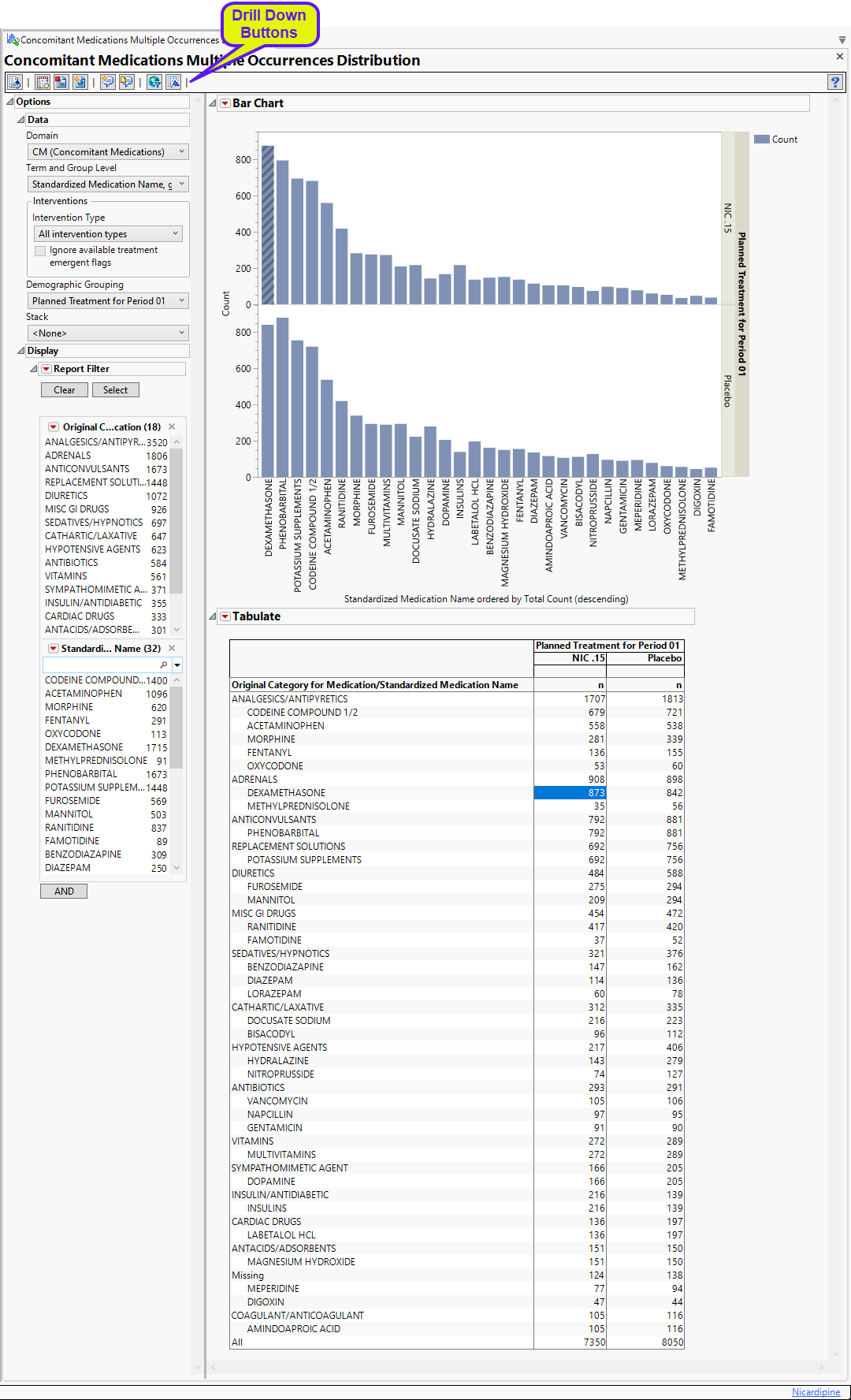Open the Intervention Type dropdown
Viewport: 851px width, 1400px height.
pyautogui.click(x=110, y=234)
